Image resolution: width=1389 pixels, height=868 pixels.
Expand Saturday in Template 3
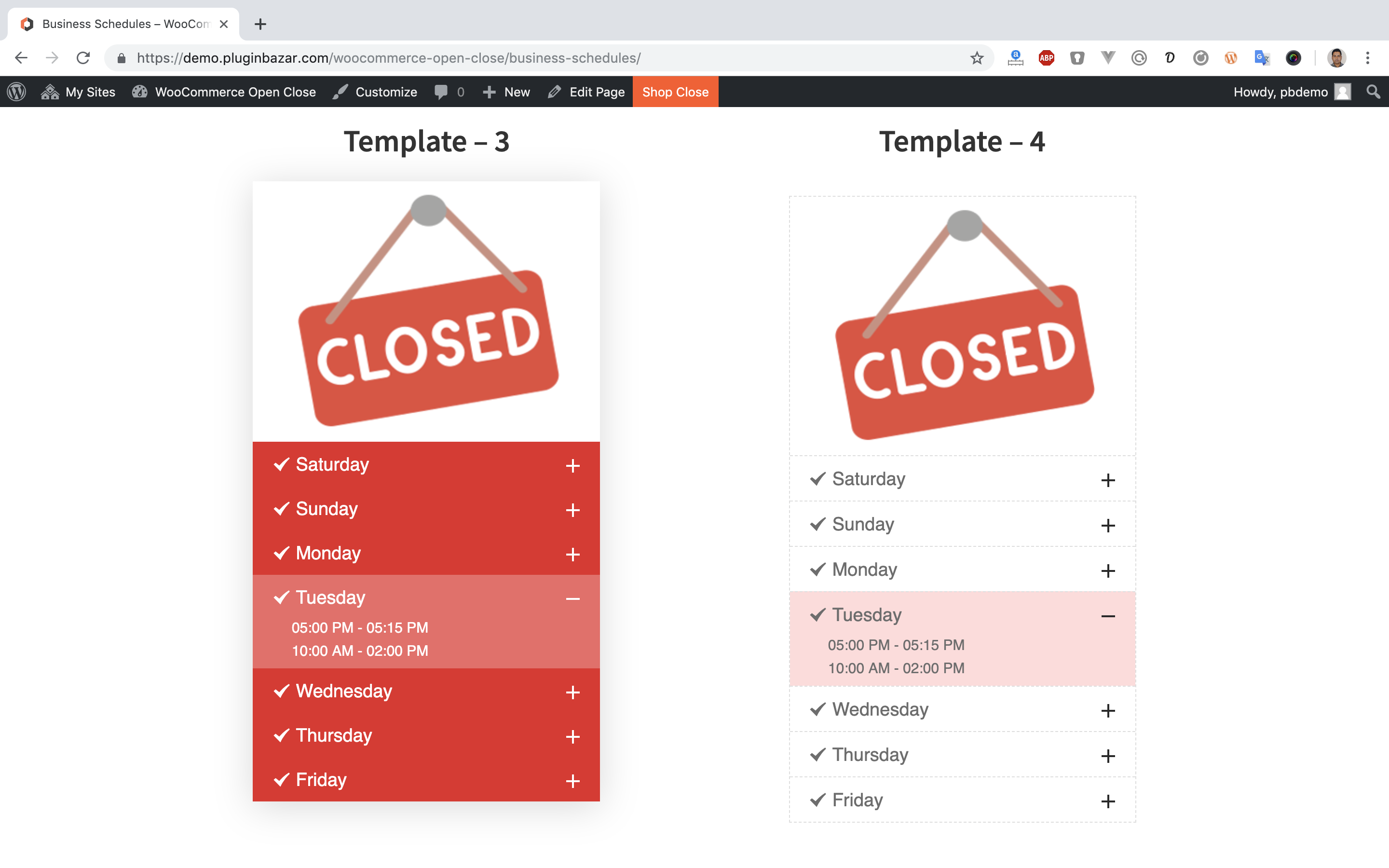572,465
